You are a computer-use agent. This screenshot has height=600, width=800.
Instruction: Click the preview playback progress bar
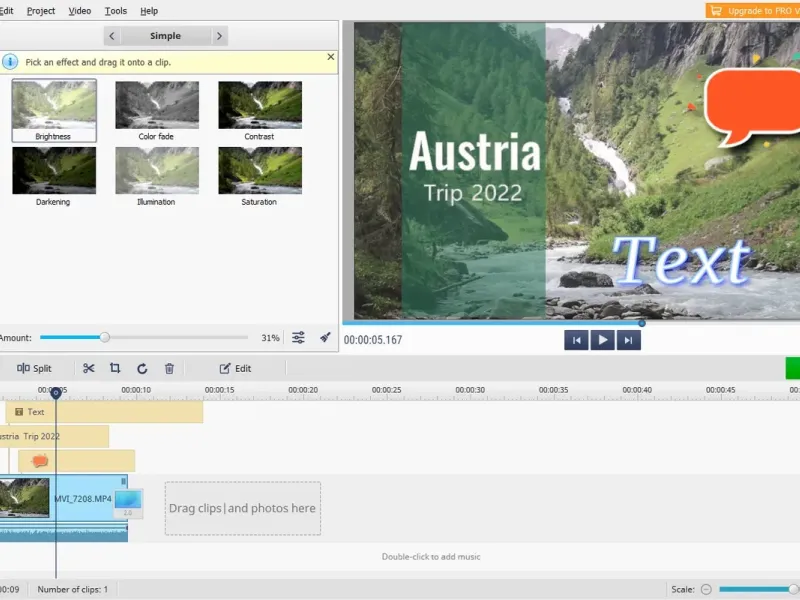(571, 323)
